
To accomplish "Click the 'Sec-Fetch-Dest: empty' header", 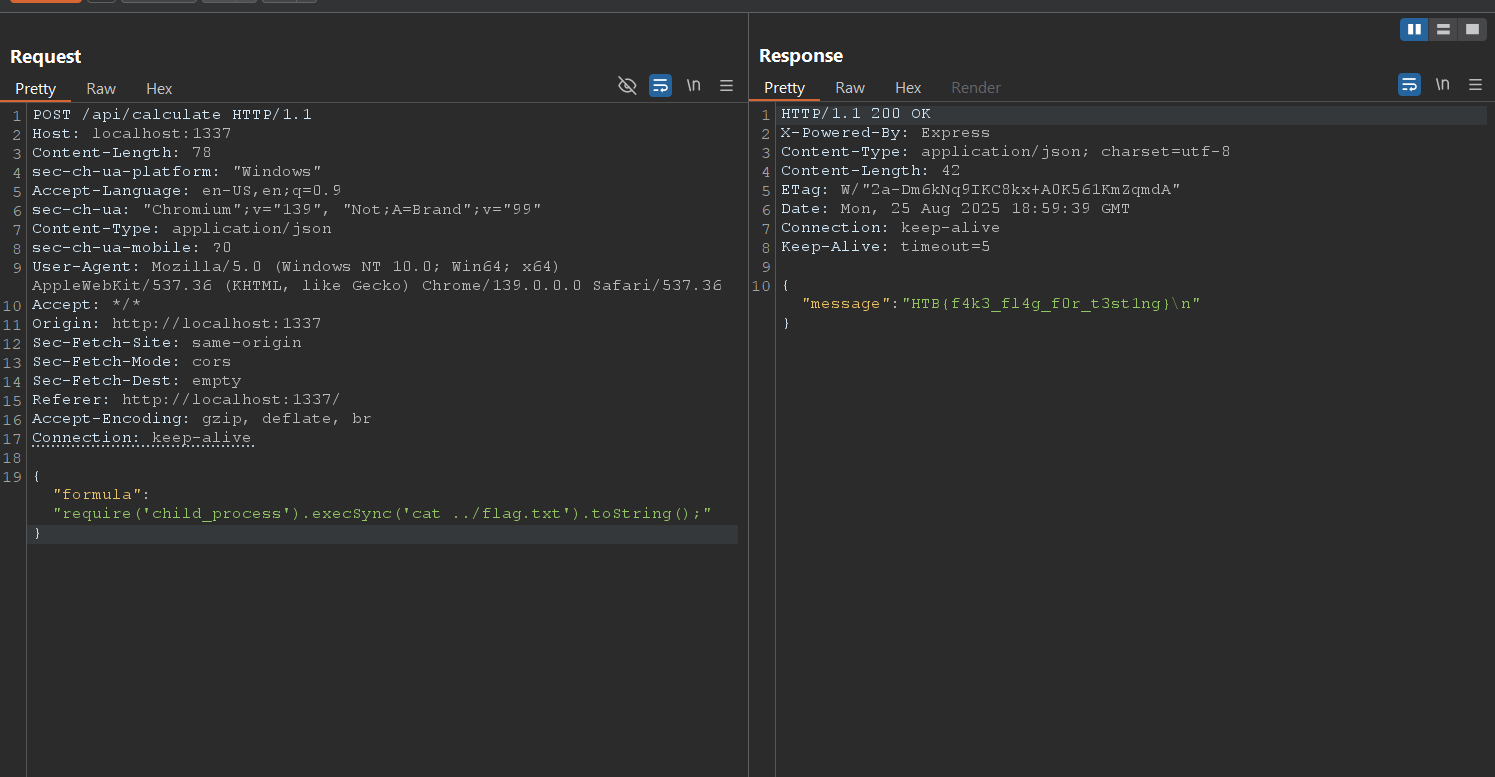I will tap(137, 381).
